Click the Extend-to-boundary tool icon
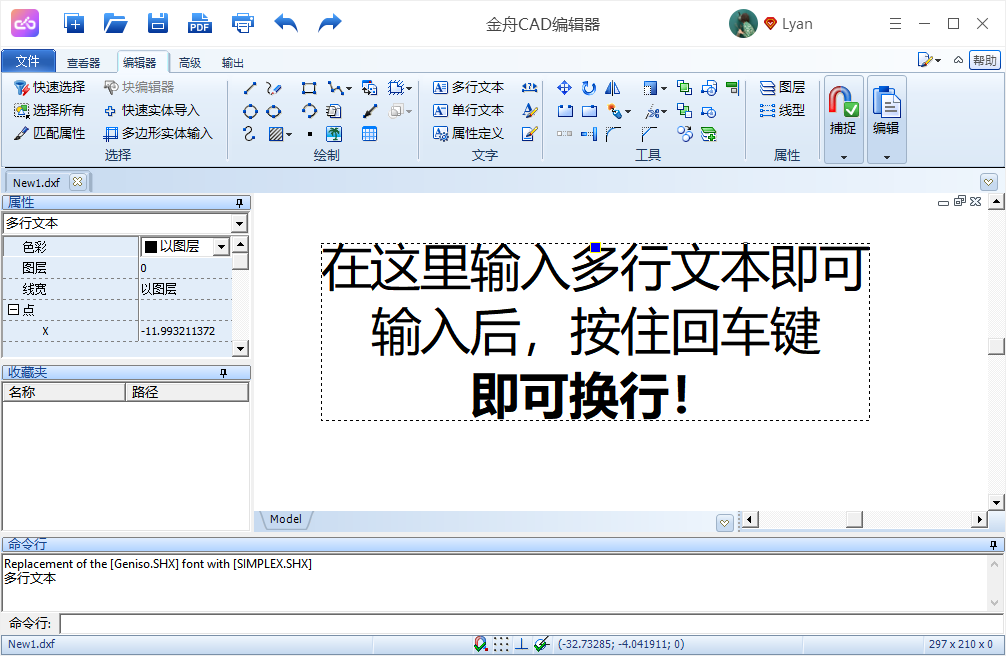The height and width of the screenshot is (656, 1006). point(588,134)
